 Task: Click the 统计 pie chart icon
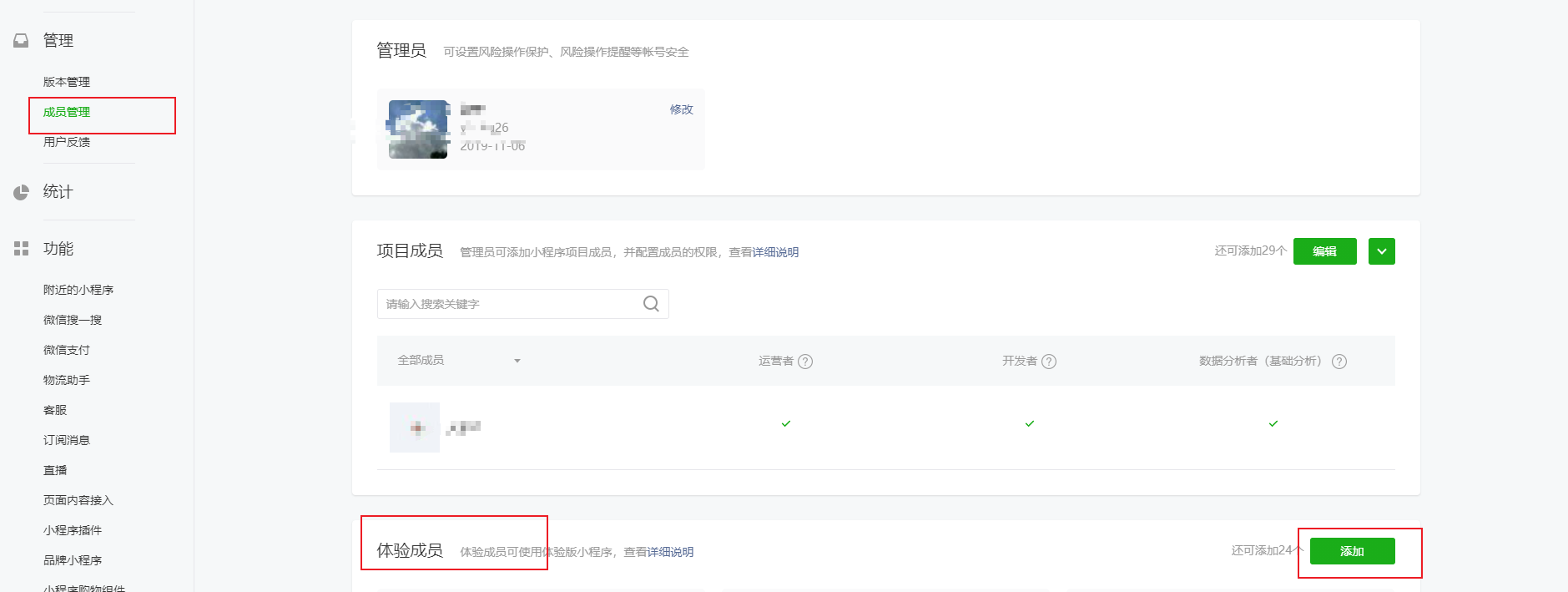pyautogui.click(x=21, y=192)
